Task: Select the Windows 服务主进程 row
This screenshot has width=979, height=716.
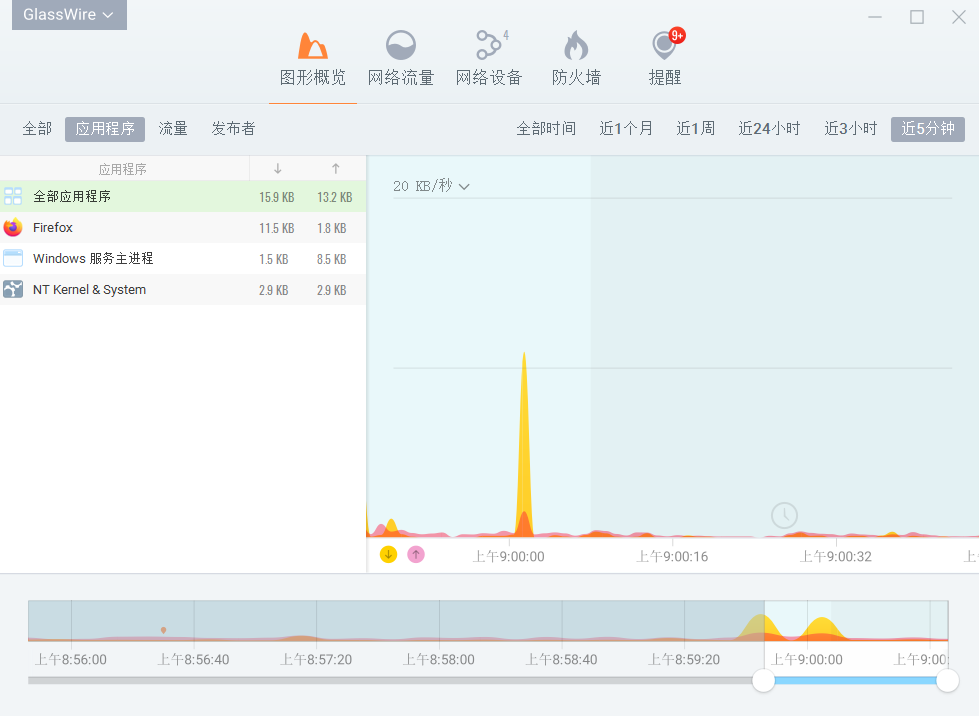Action: point(183,259)
